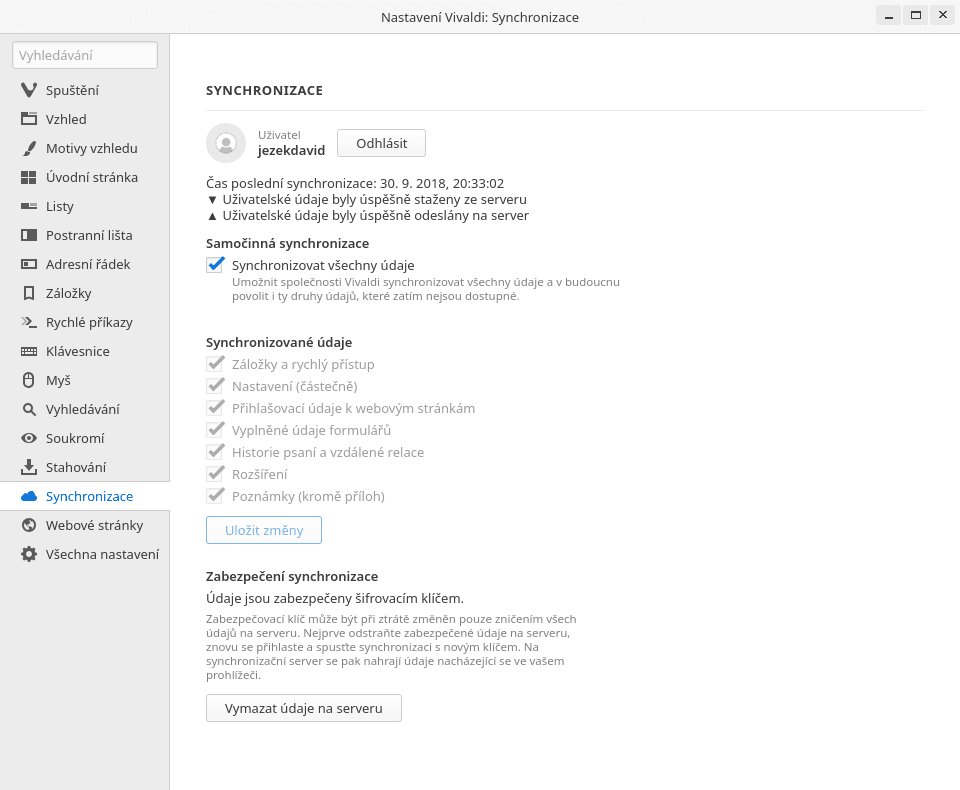Viewport: 960px width, 790px height.
Task: Open the Vzhled settings section
Action: coord(84,119)
